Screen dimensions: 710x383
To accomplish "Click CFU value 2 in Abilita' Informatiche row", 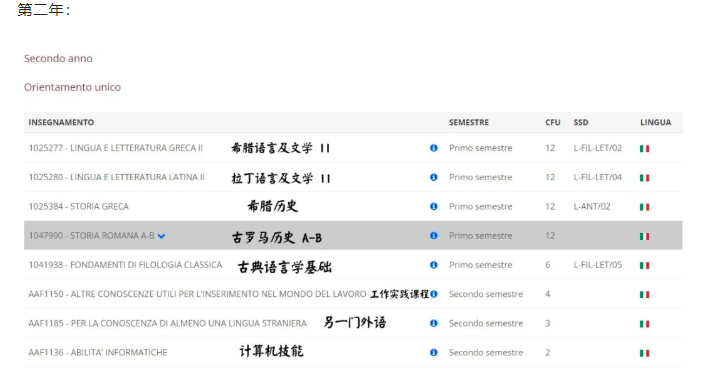I will pyautogui.click(x=547, y=352).
